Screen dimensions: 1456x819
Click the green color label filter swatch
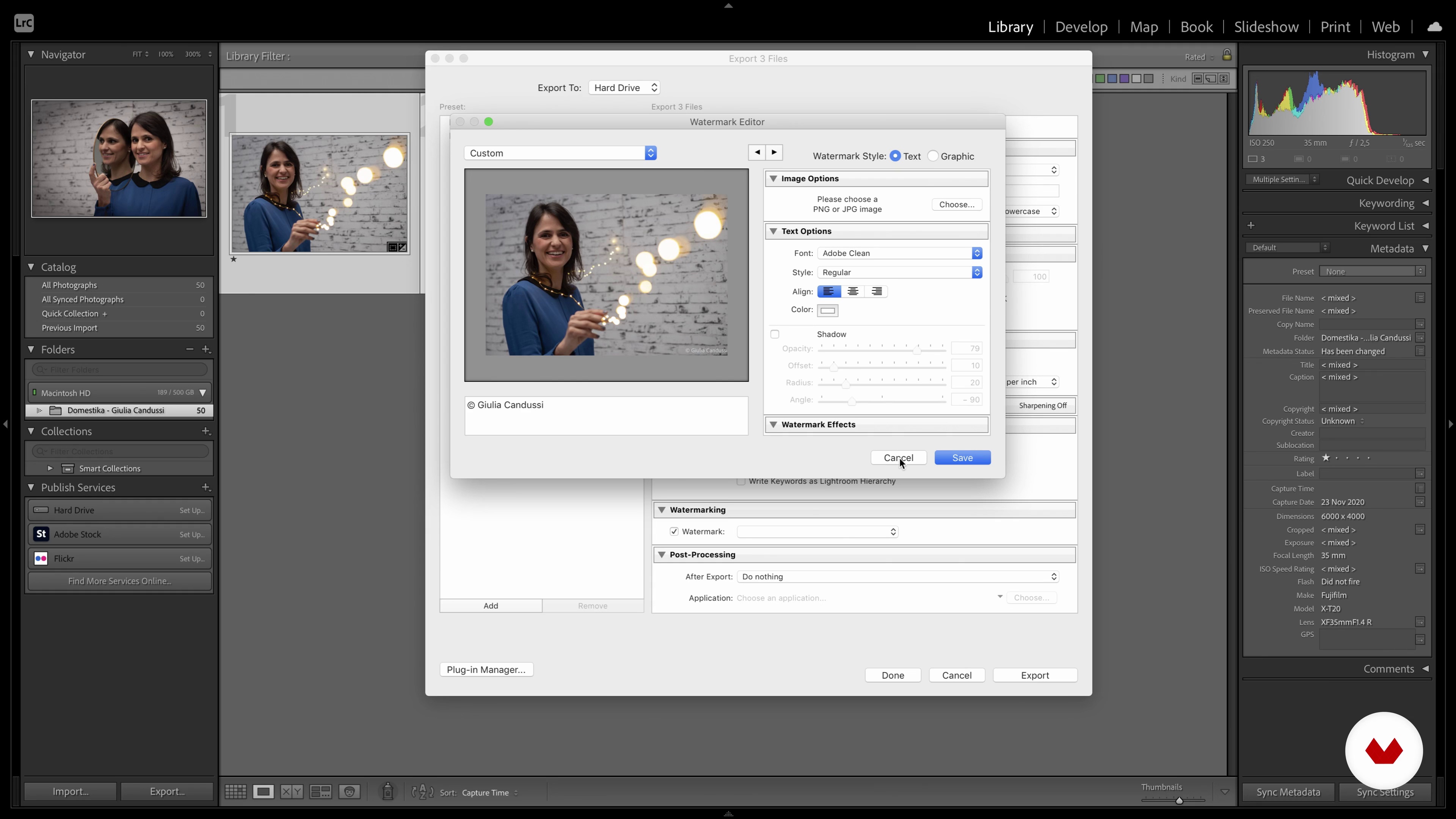(x=1100, y=79)
